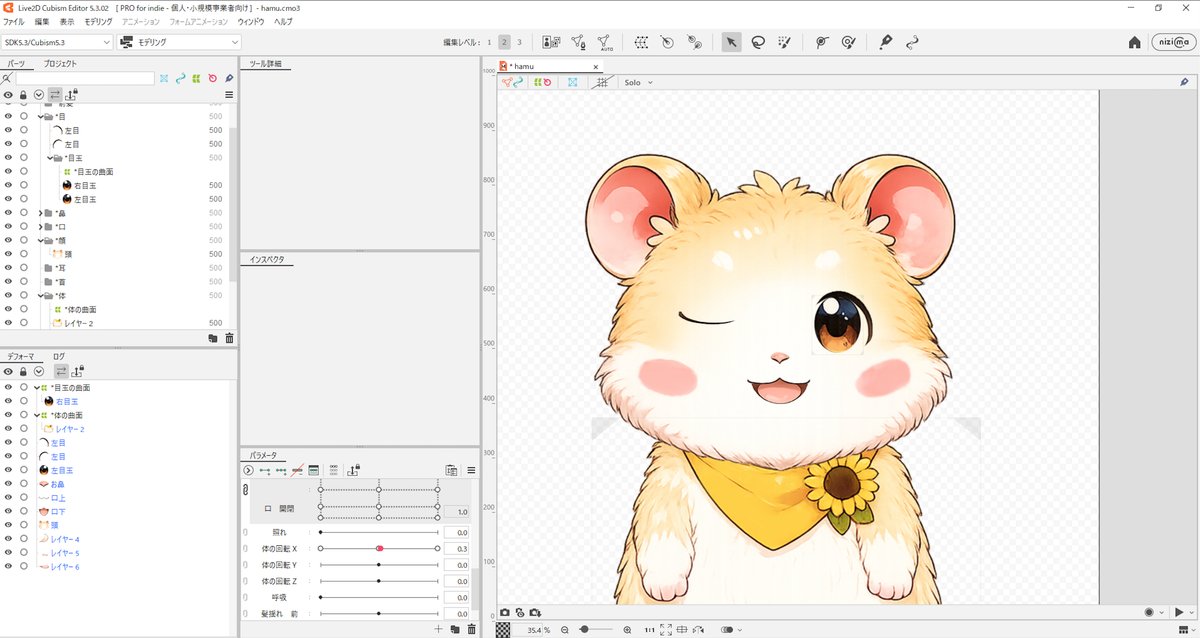
Task: Expand the *口 folder
Action: (x=40, y=227)
